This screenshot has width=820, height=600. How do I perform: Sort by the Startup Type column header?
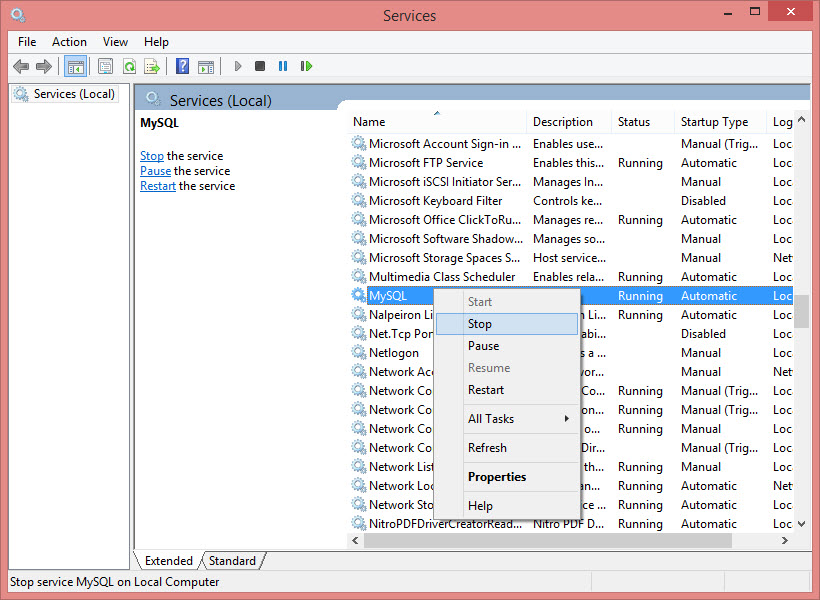(x=713, y=121)
